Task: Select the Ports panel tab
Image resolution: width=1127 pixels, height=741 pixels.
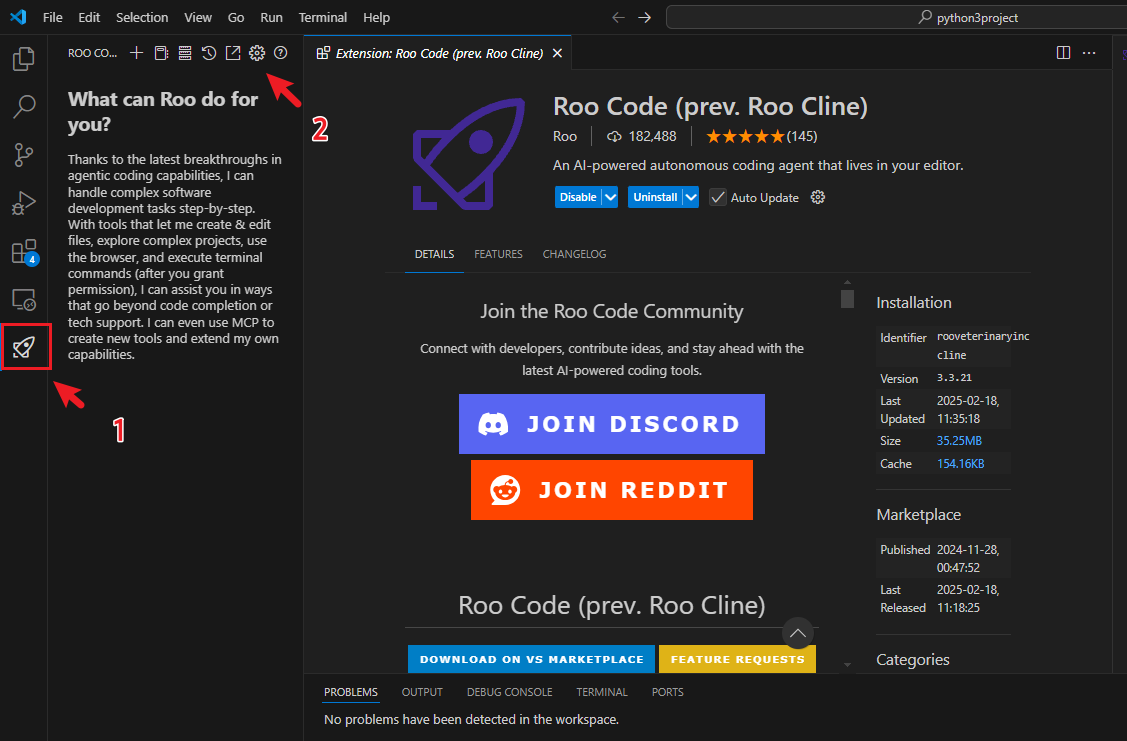Action: (x=668, y=692)
